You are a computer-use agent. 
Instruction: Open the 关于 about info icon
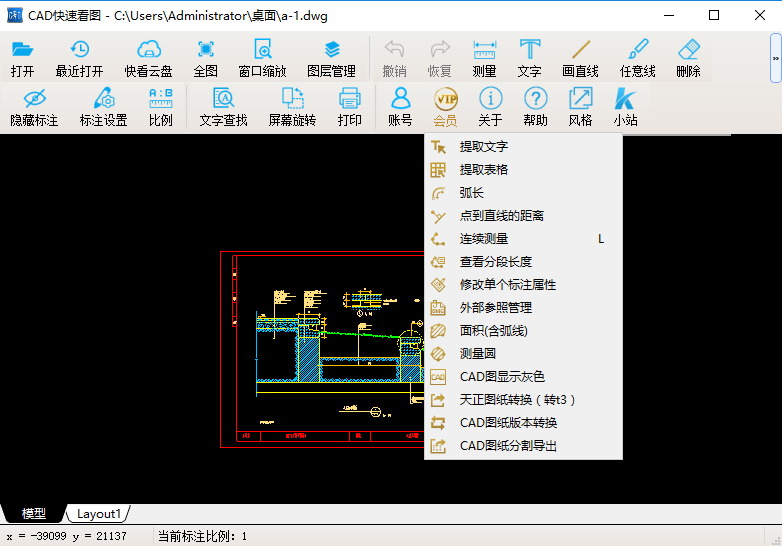(x=490, y=107)
